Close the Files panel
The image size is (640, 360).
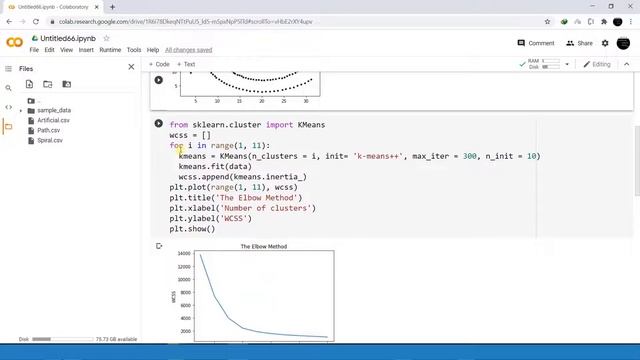[x=131, y=67]
